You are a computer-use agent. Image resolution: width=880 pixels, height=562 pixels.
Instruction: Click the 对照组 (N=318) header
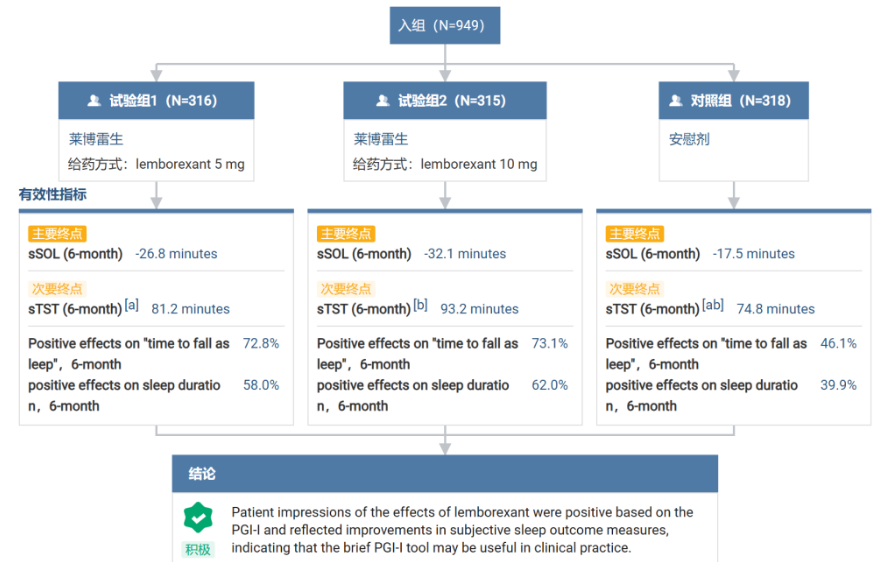pyautogui.click(x=734, y=101)
